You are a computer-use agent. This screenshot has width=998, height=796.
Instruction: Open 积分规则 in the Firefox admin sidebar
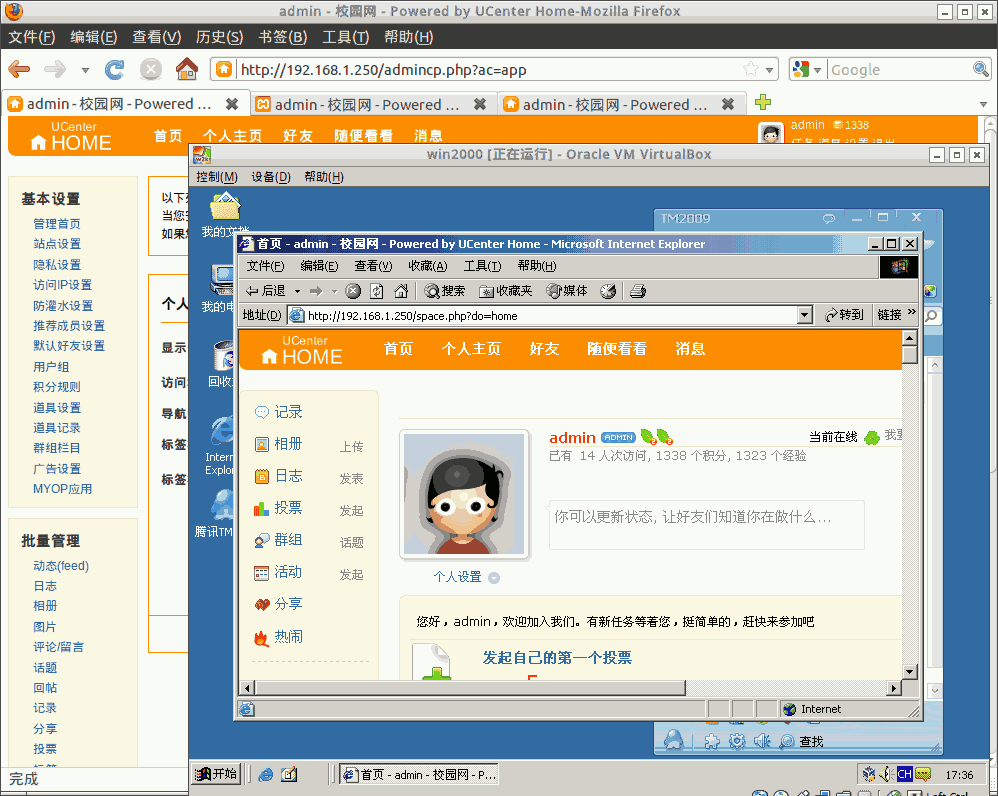[57, 387]
